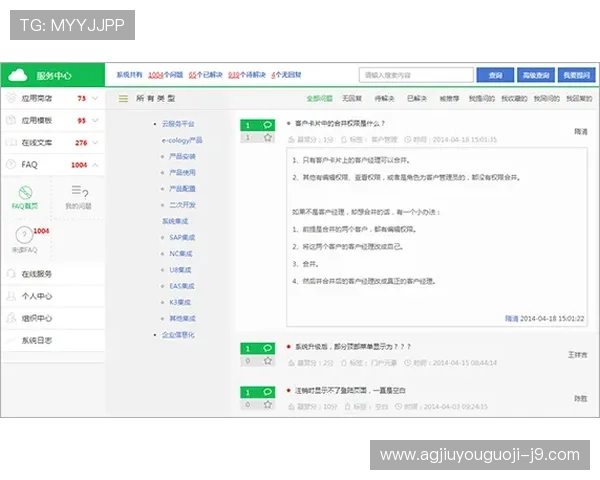The image size is (600, 480).
Task: Open the 产品配置 category
Action: pyautogui.click(x=183, y=189)
